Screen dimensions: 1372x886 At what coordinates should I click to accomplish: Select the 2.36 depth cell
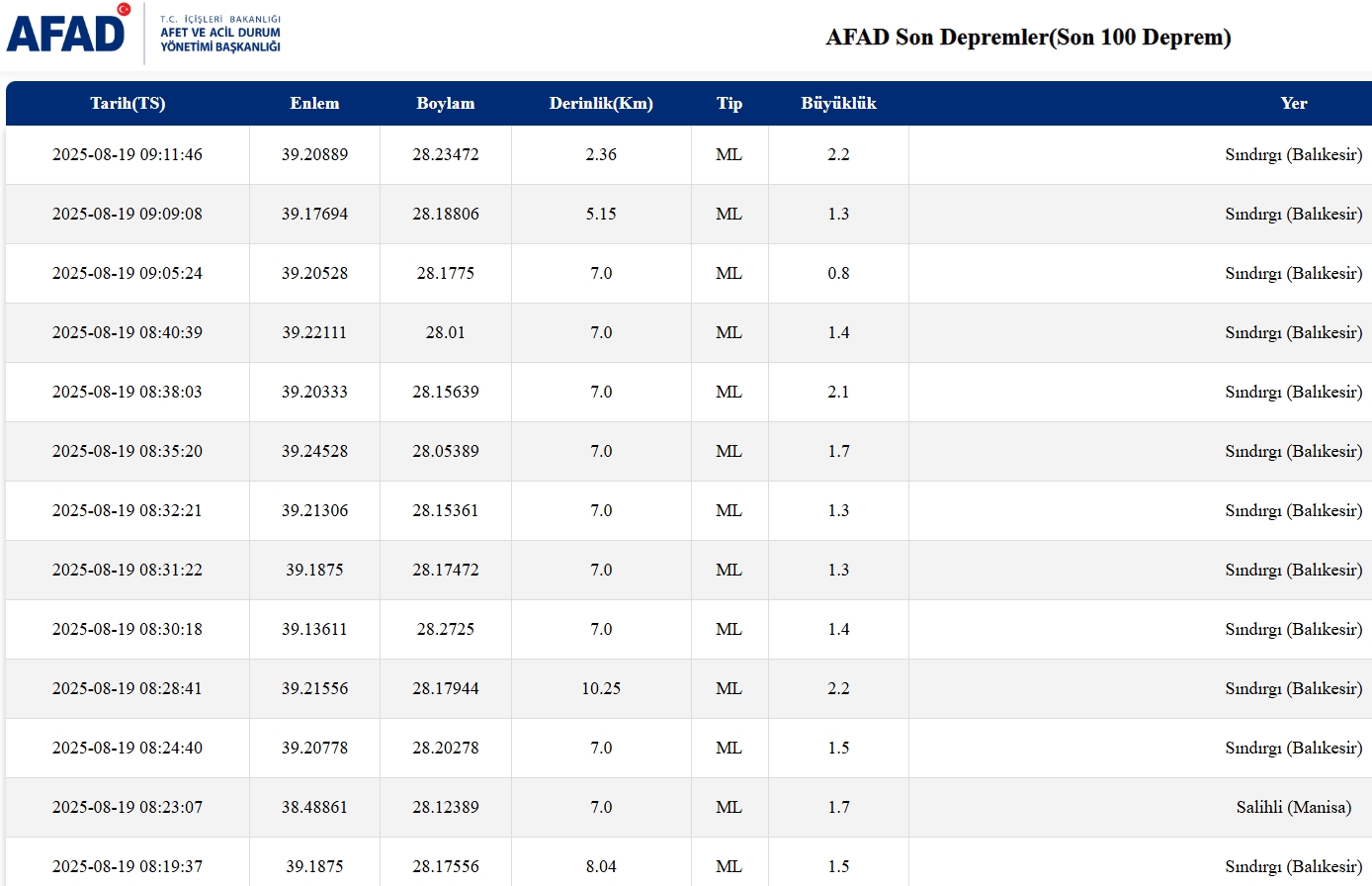click(601, 154)
